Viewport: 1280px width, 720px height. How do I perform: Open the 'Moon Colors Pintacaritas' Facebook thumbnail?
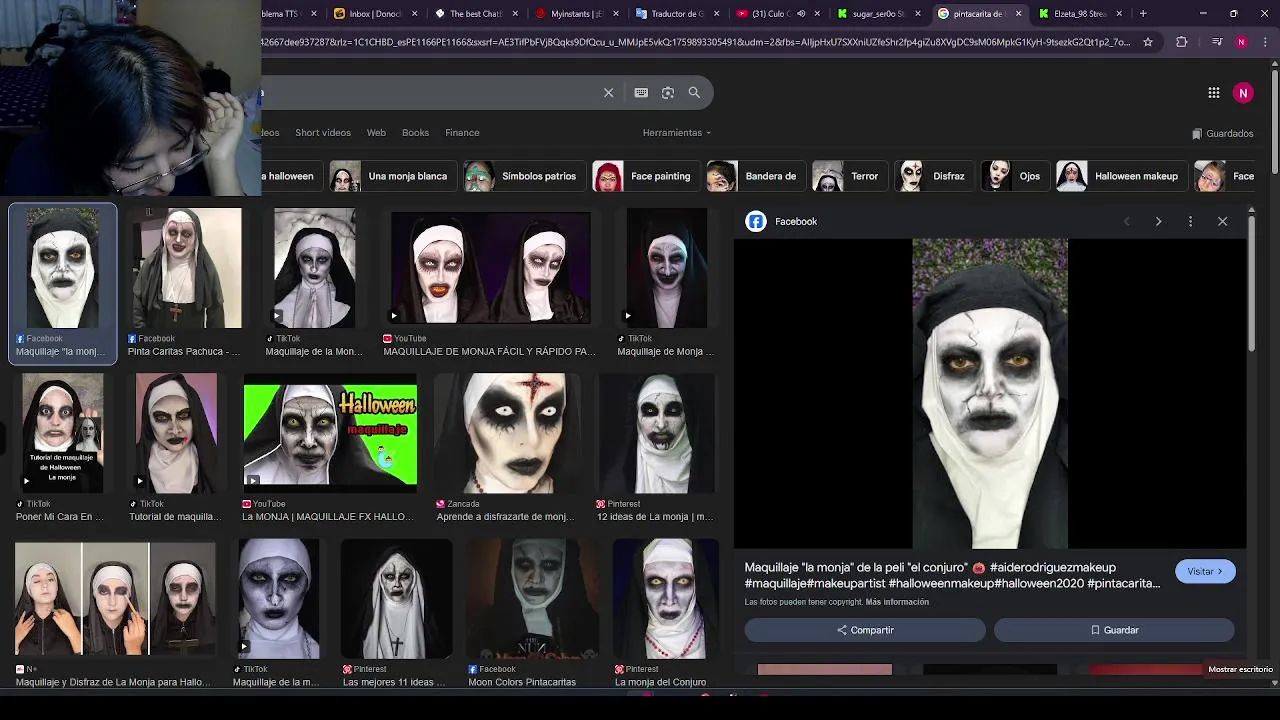532,598
